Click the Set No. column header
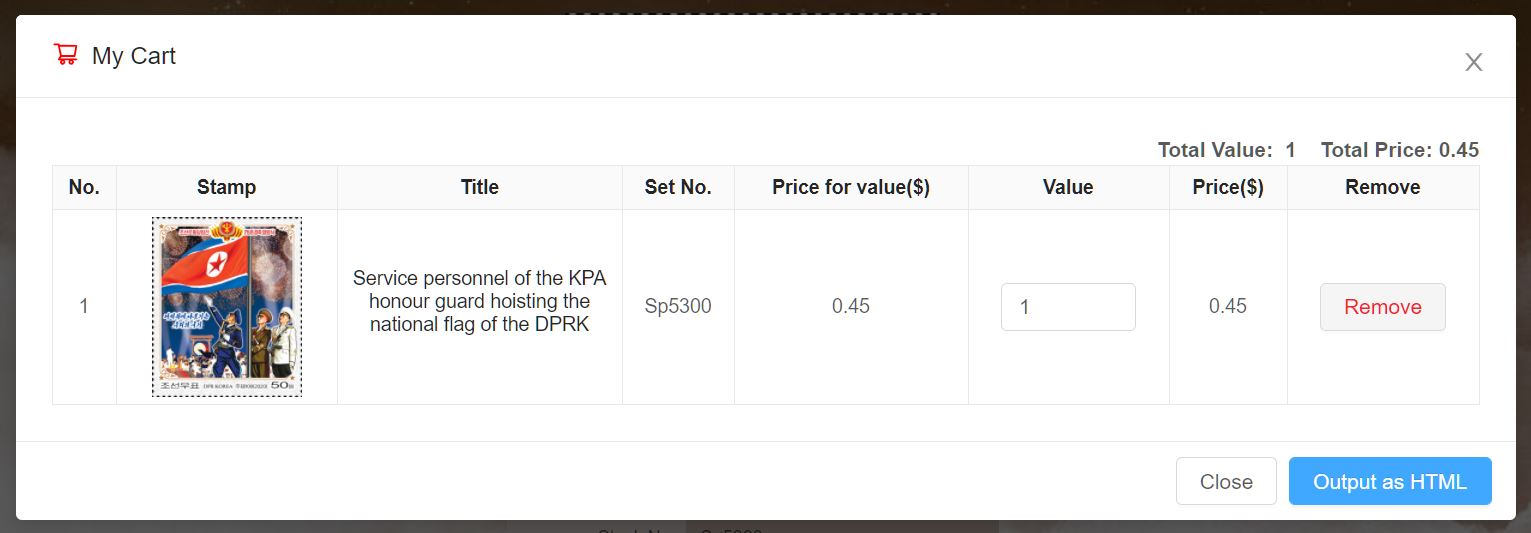This screenshot has height=533, width=1531. [x=678, y=187]
